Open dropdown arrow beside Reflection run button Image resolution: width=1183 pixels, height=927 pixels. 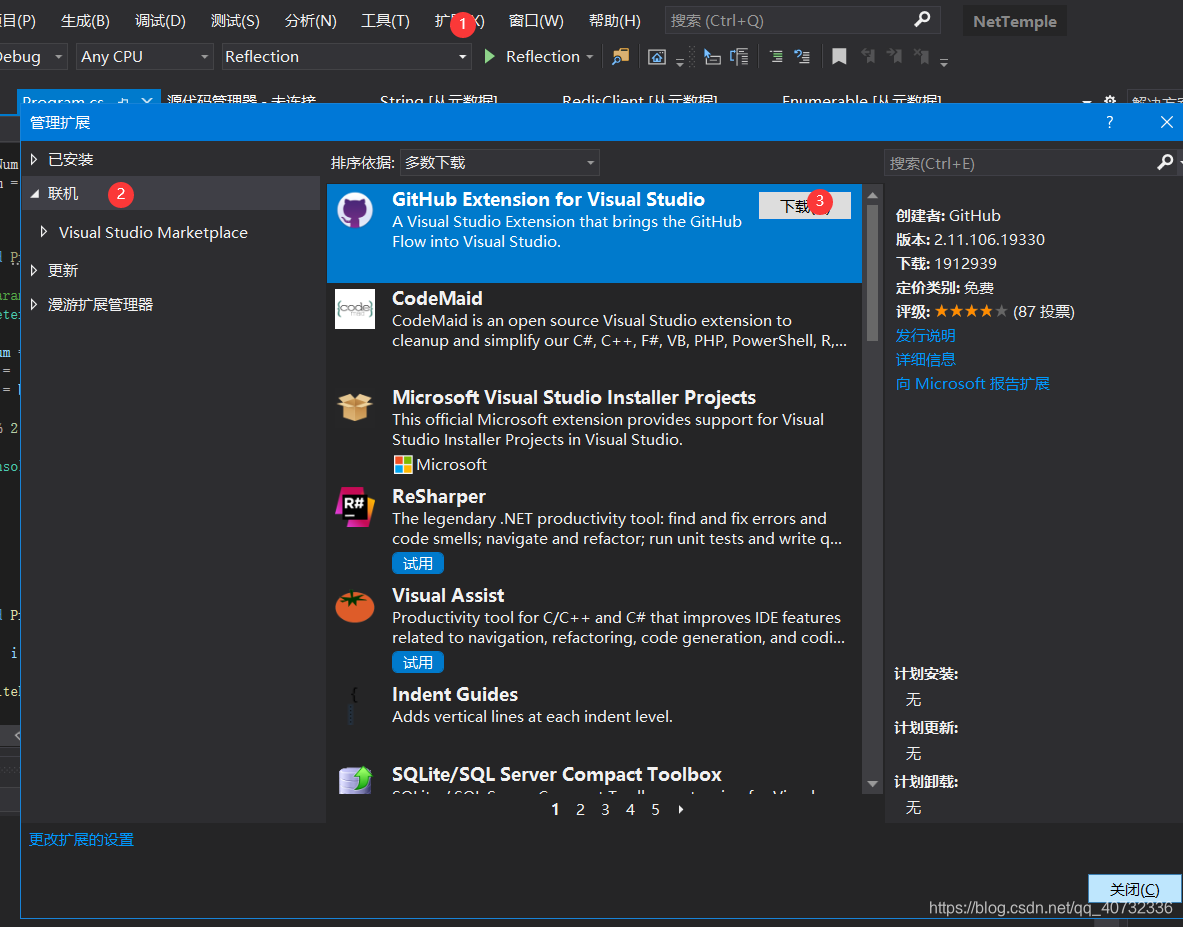[589, 57]
